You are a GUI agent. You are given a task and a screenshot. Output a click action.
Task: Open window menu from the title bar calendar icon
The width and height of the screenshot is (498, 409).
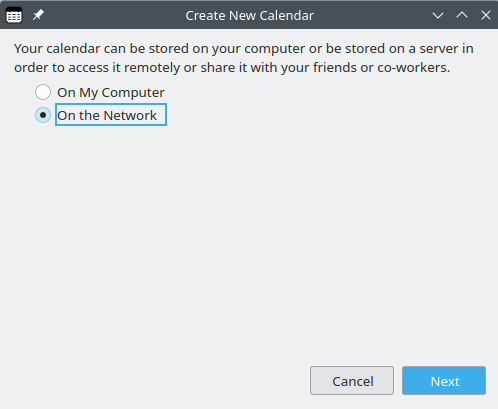(x=14, y=15)
